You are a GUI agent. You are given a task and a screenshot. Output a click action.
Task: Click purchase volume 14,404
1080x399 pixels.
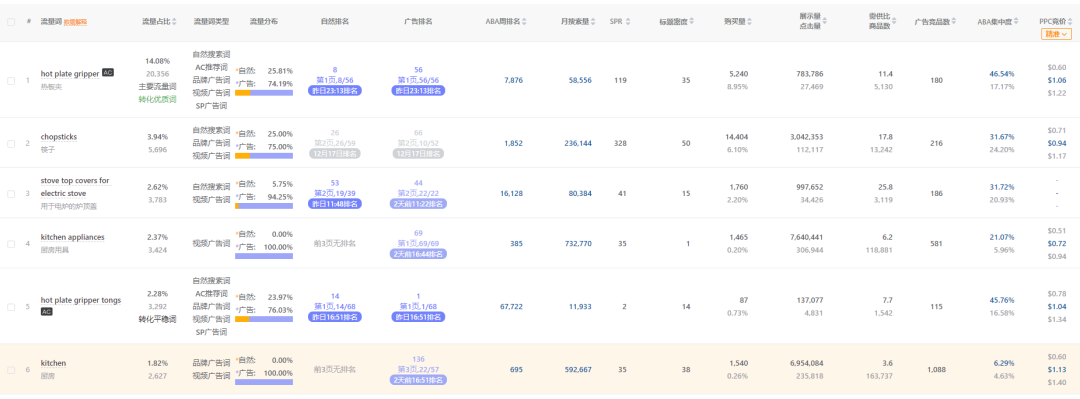737,136
